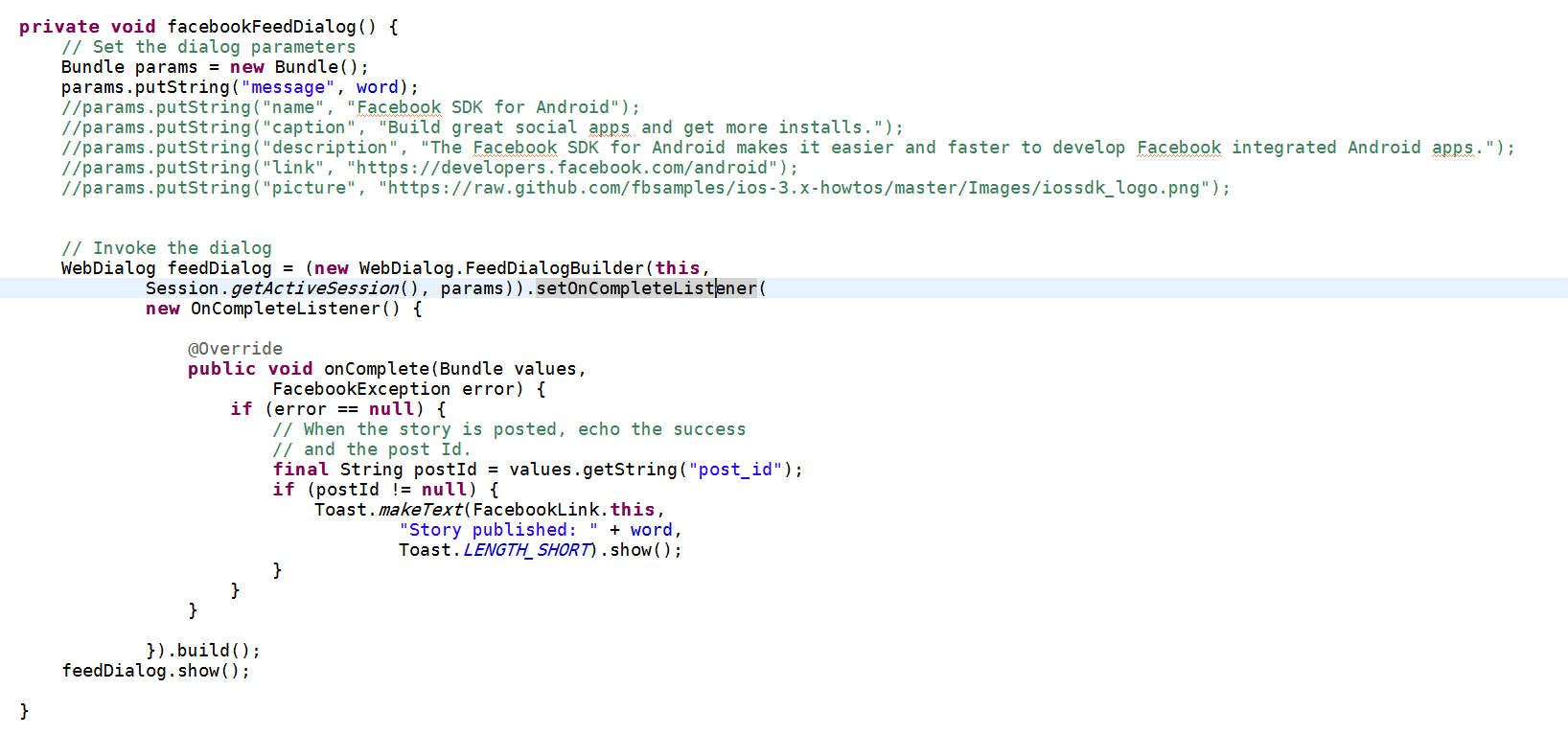Click the 'word' variable in params.putString line
This screenshot has width=1568, height=735.
tap(378, 87)
